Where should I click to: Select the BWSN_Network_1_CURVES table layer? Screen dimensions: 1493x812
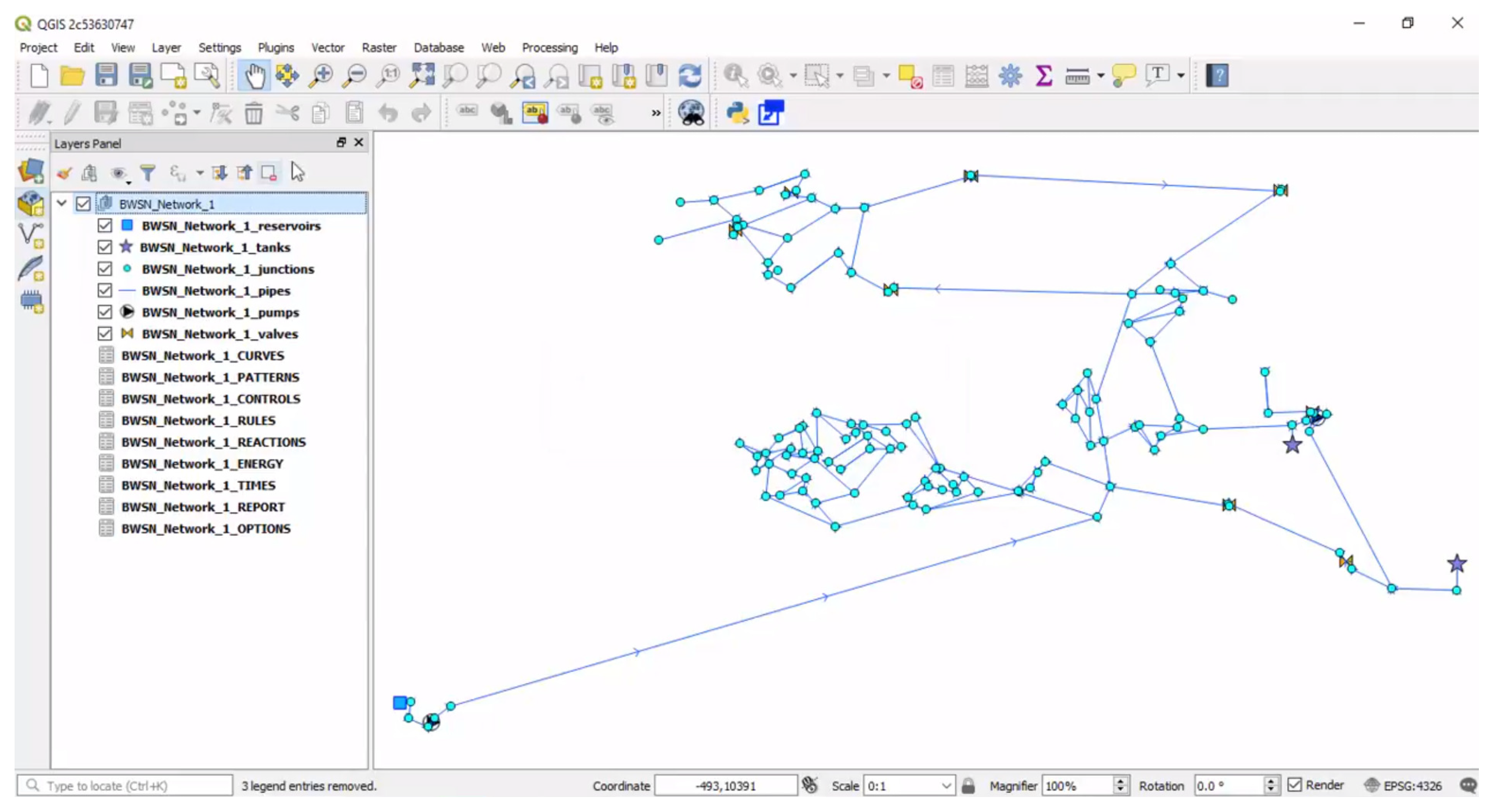pos(202,355)
